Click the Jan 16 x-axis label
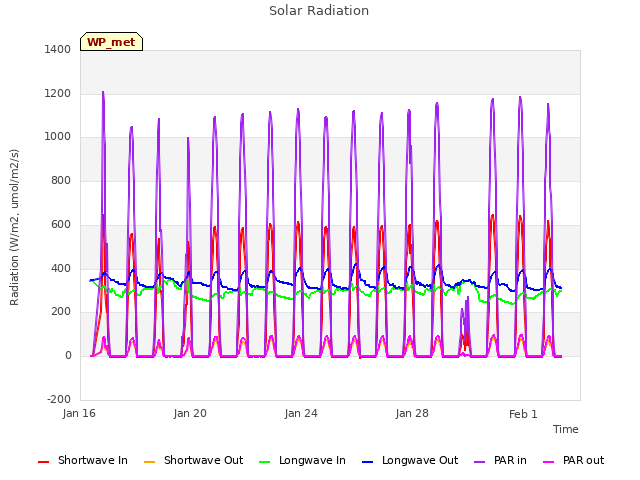 [x=79, y=413]
